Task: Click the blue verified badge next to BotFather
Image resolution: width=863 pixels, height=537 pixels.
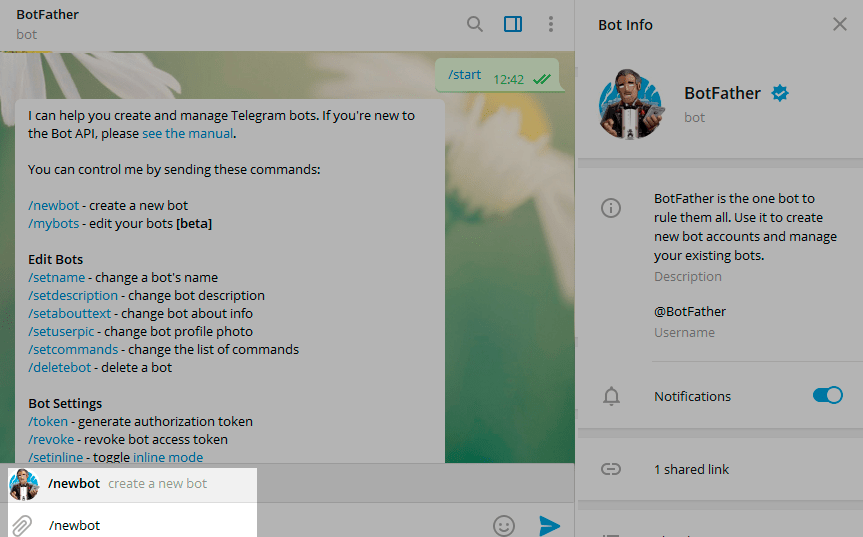Action: [x=779, y=93]
